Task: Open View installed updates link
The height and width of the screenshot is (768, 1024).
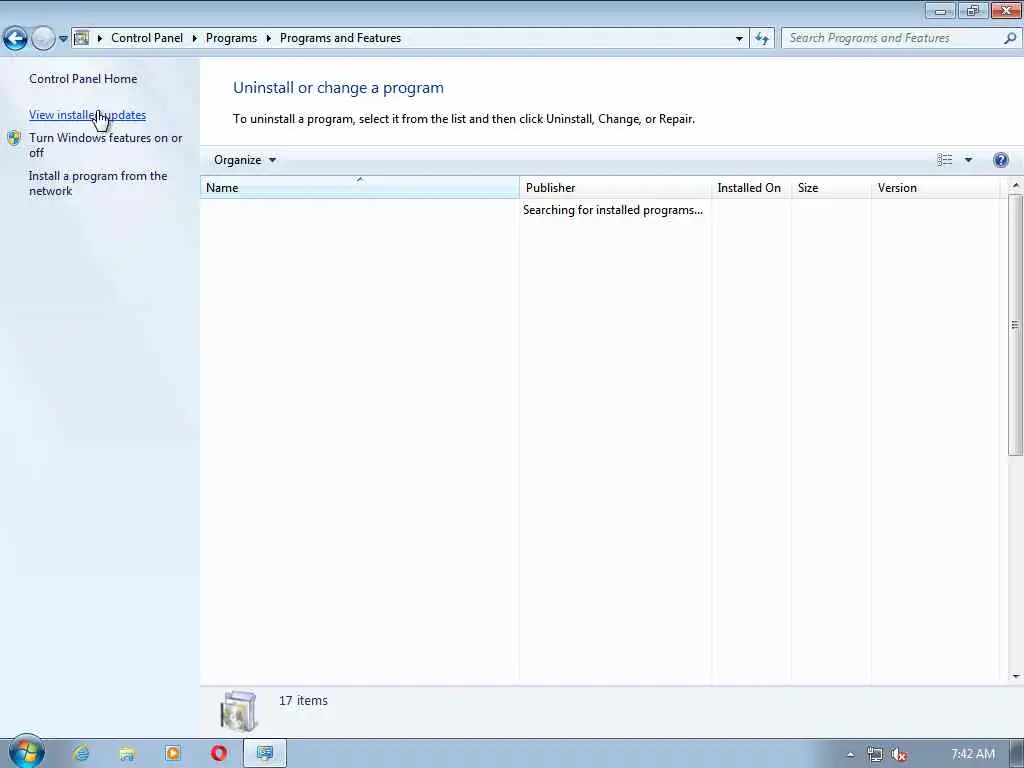Action: pos(88,115)
